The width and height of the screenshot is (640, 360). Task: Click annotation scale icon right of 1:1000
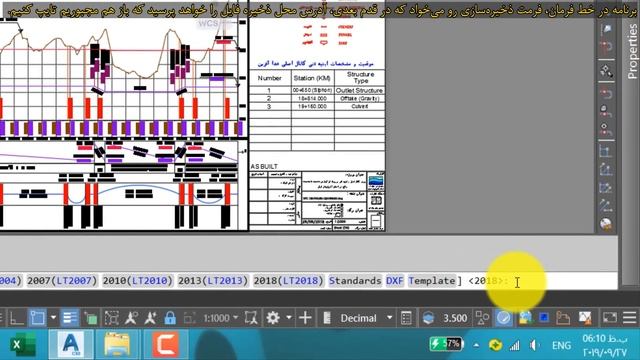251,318
